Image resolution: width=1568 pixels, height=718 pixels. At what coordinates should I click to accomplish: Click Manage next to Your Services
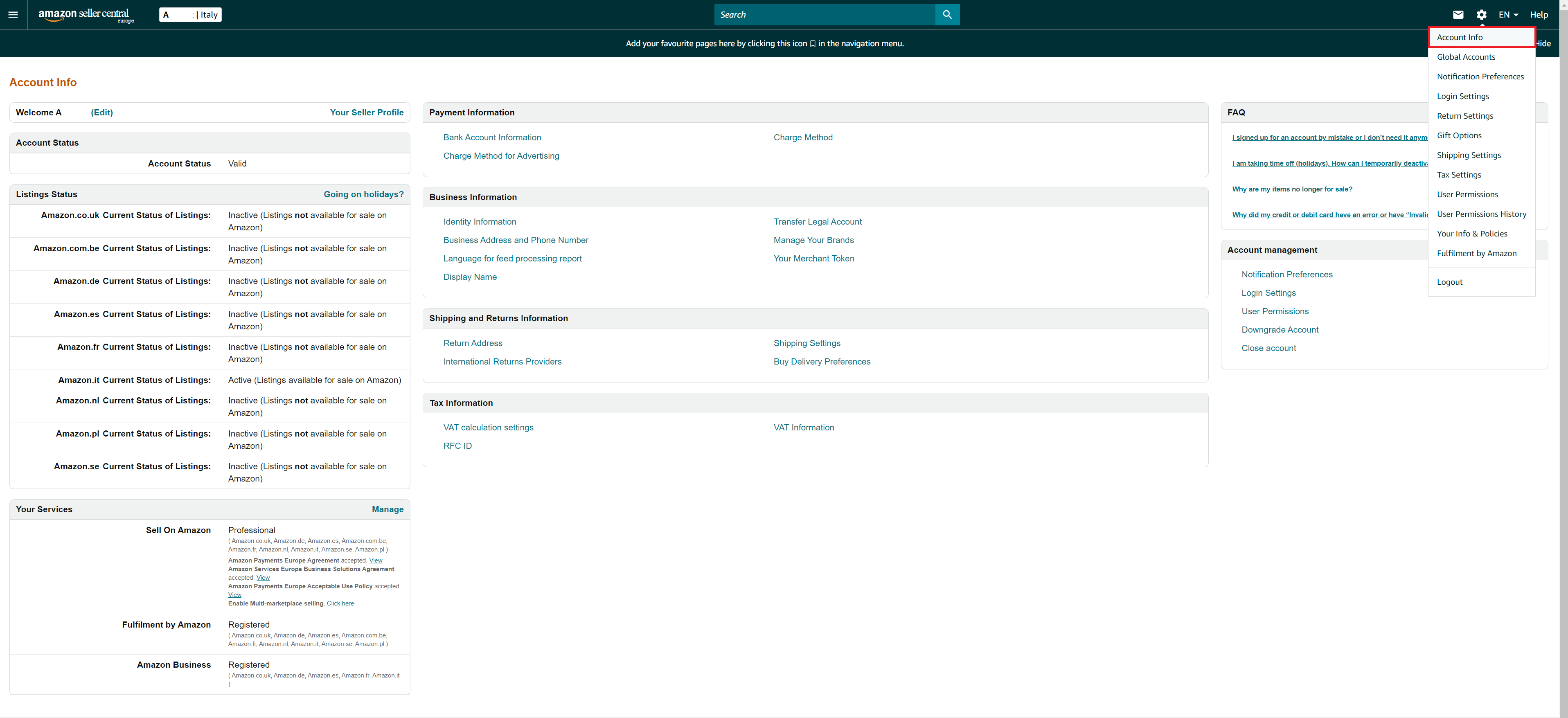coord(387,509)
